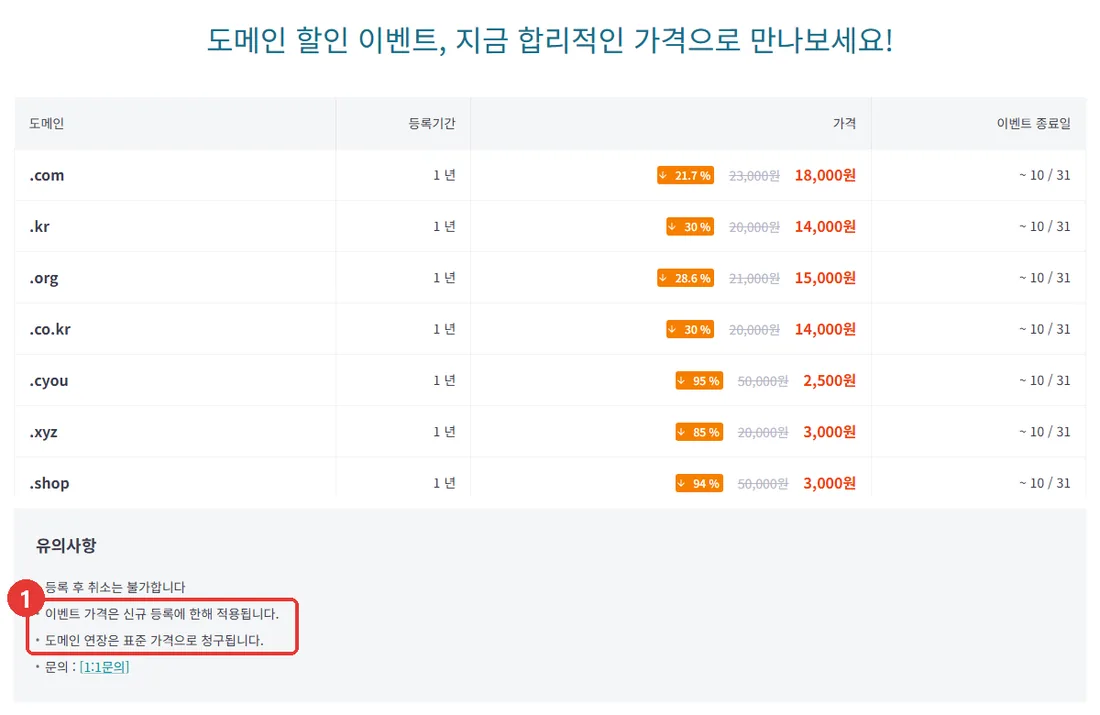The height and width of the screenshot is (715, 1100).
Task: Click the 94 % discount badge for .shop
Action: (699, 483)
